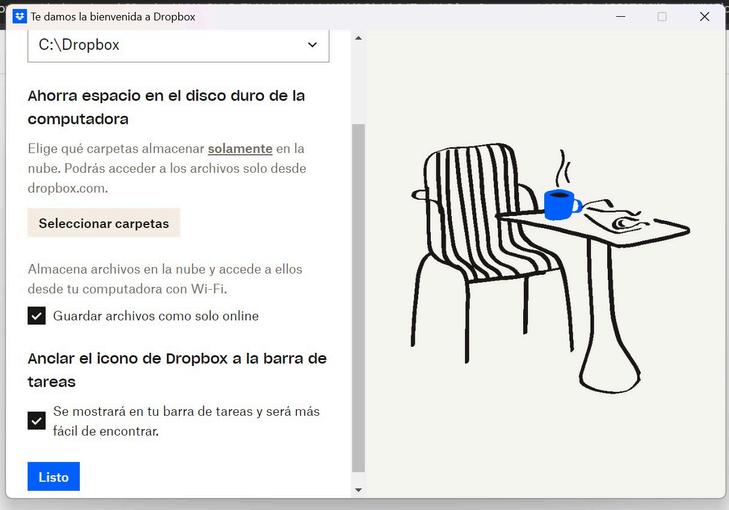
Task: Click the blue coffee mug illustration
Action: 562,205
